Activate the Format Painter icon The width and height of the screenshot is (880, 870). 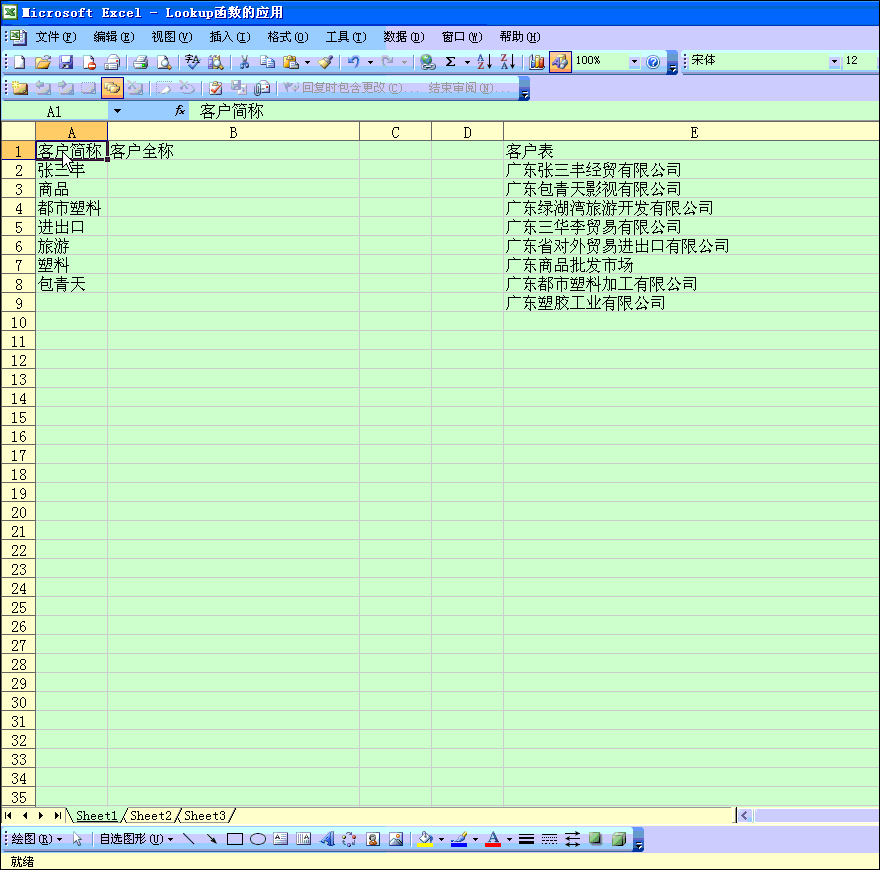(324, 61)
